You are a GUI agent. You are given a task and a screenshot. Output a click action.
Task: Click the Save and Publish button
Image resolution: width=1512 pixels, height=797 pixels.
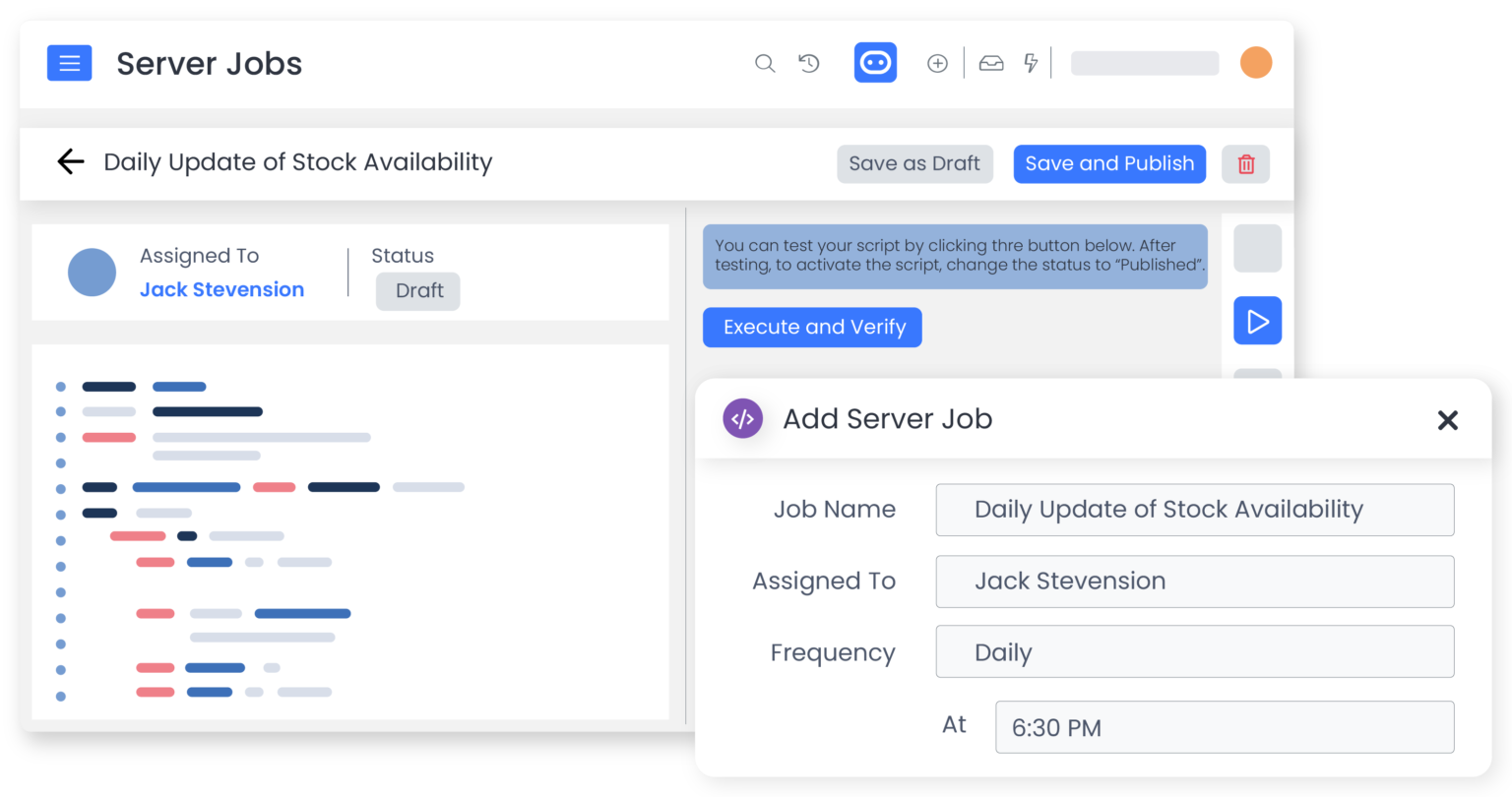(1109, 163)
